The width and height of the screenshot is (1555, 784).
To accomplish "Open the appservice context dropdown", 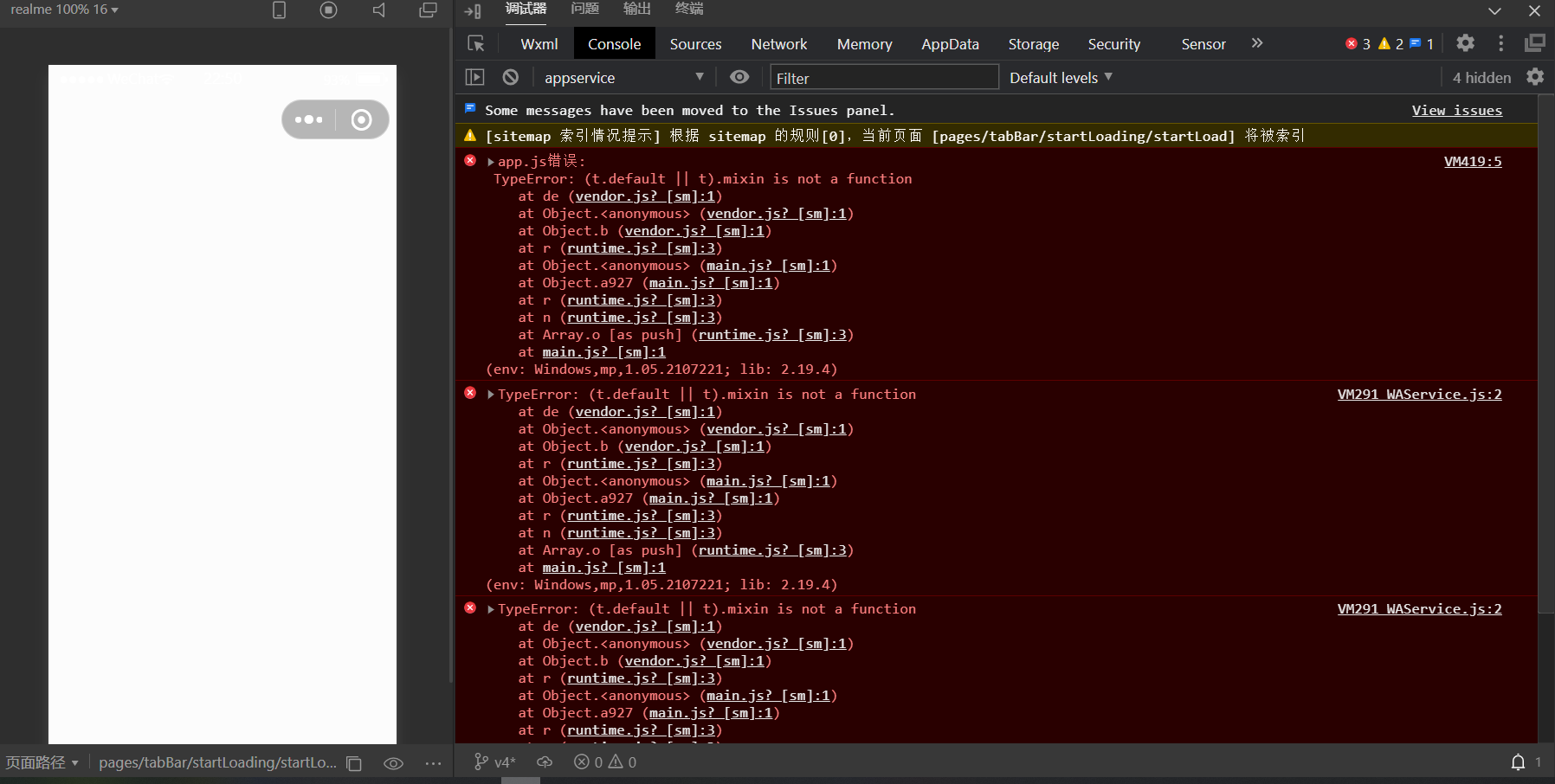I will tap(623, 78).
